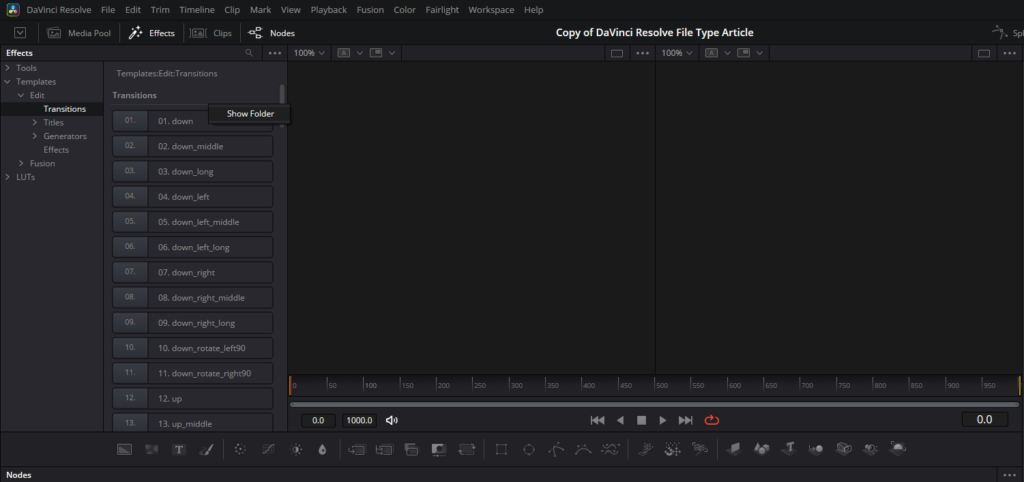Add a Color Curves node
The width and height of the screenshot is (1024, 482).
[268, 449]
